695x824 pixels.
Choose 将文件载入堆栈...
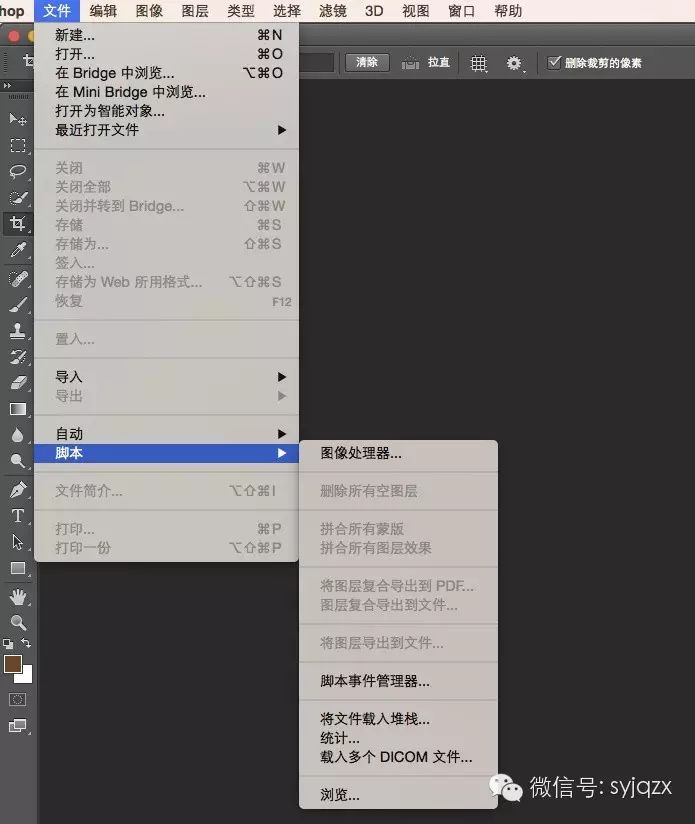[398, 719]
